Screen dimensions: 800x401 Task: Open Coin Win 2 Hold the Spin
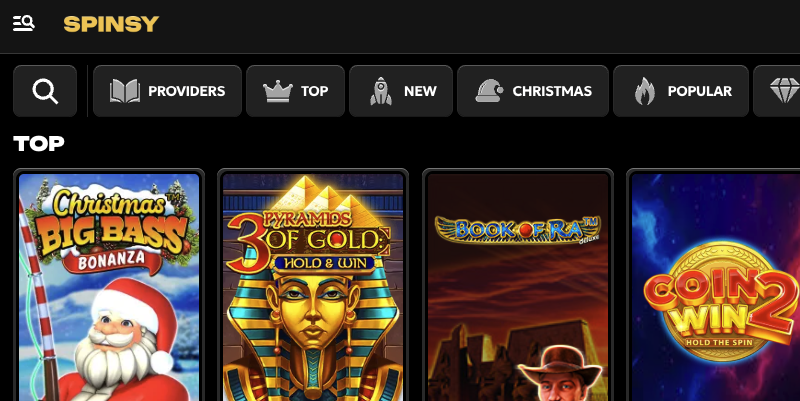coord(714,287)
